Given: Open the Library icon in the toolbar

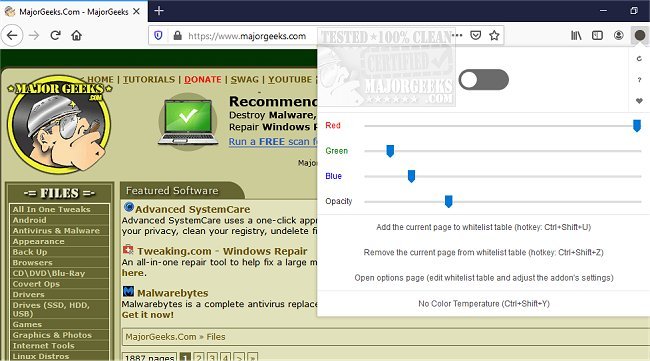Looking at the screenshot, I should point(576,36).
